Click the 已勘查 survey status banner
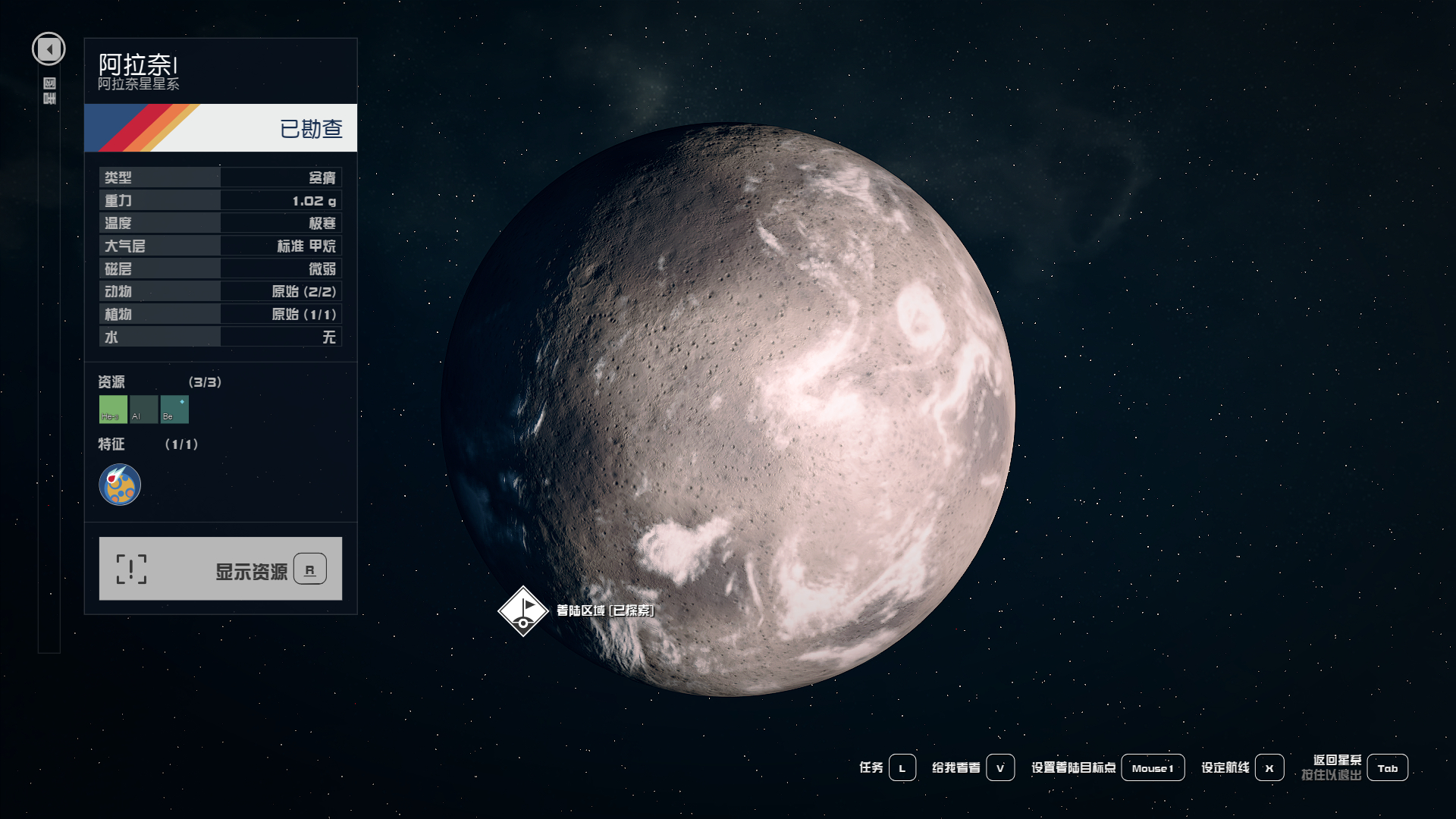 (221, 128)
